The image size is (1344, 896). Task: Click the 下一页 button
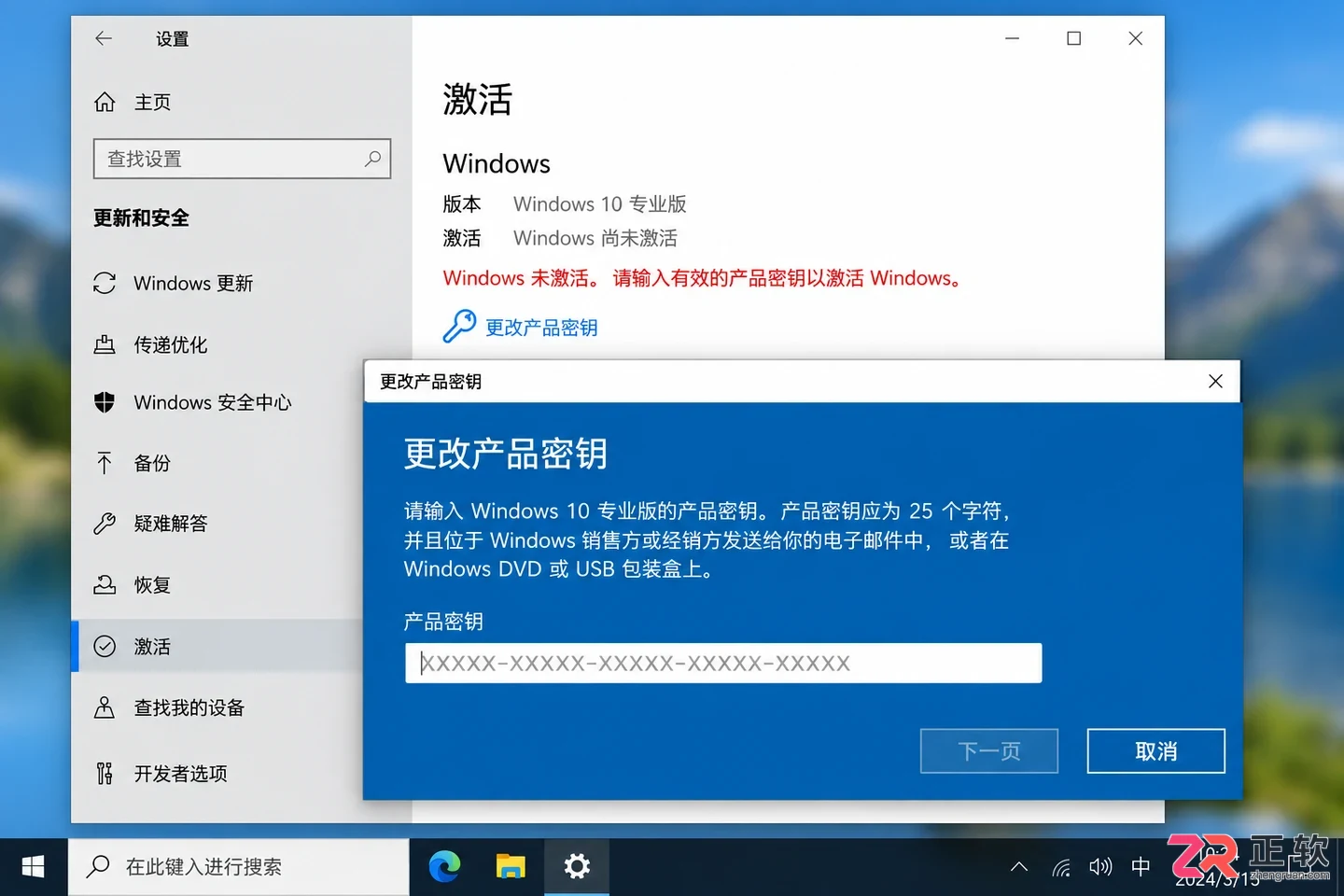[x=989, y=750]
